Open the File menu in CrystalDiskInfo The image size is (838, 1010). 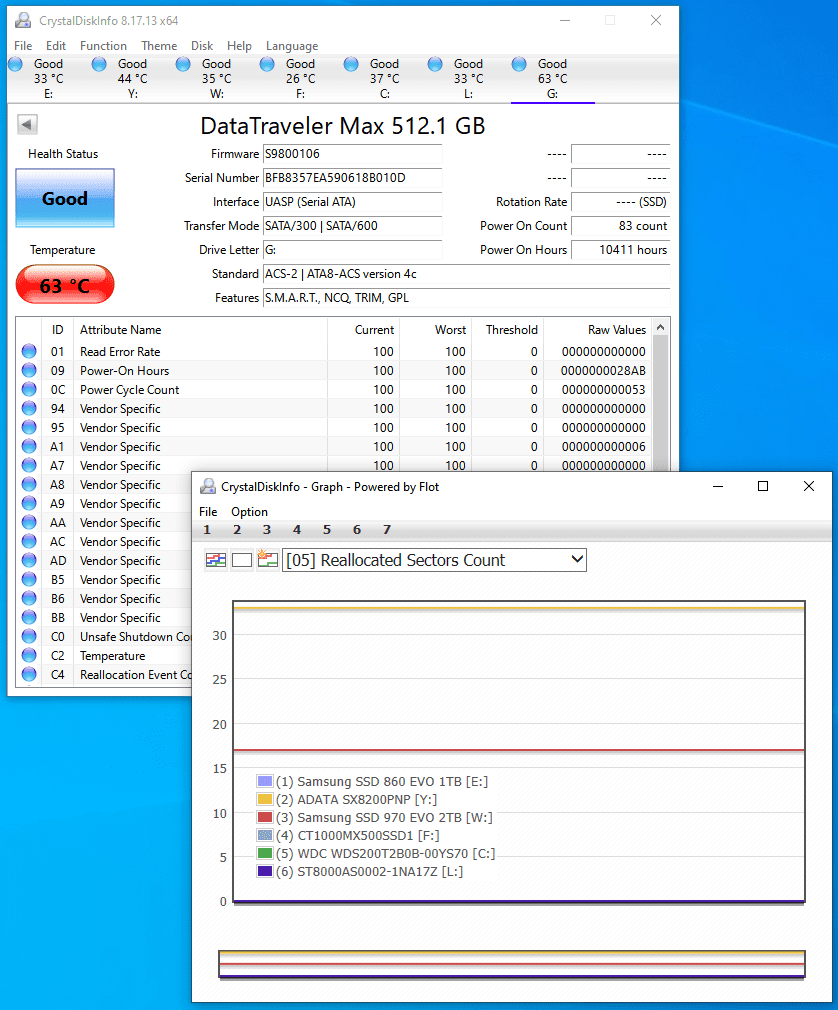point(23,46)
